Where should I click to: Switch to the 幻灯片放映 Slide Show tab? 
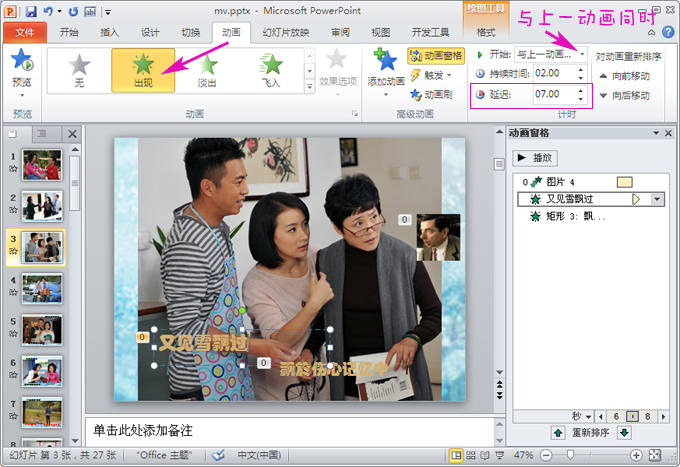coord(286,33)
